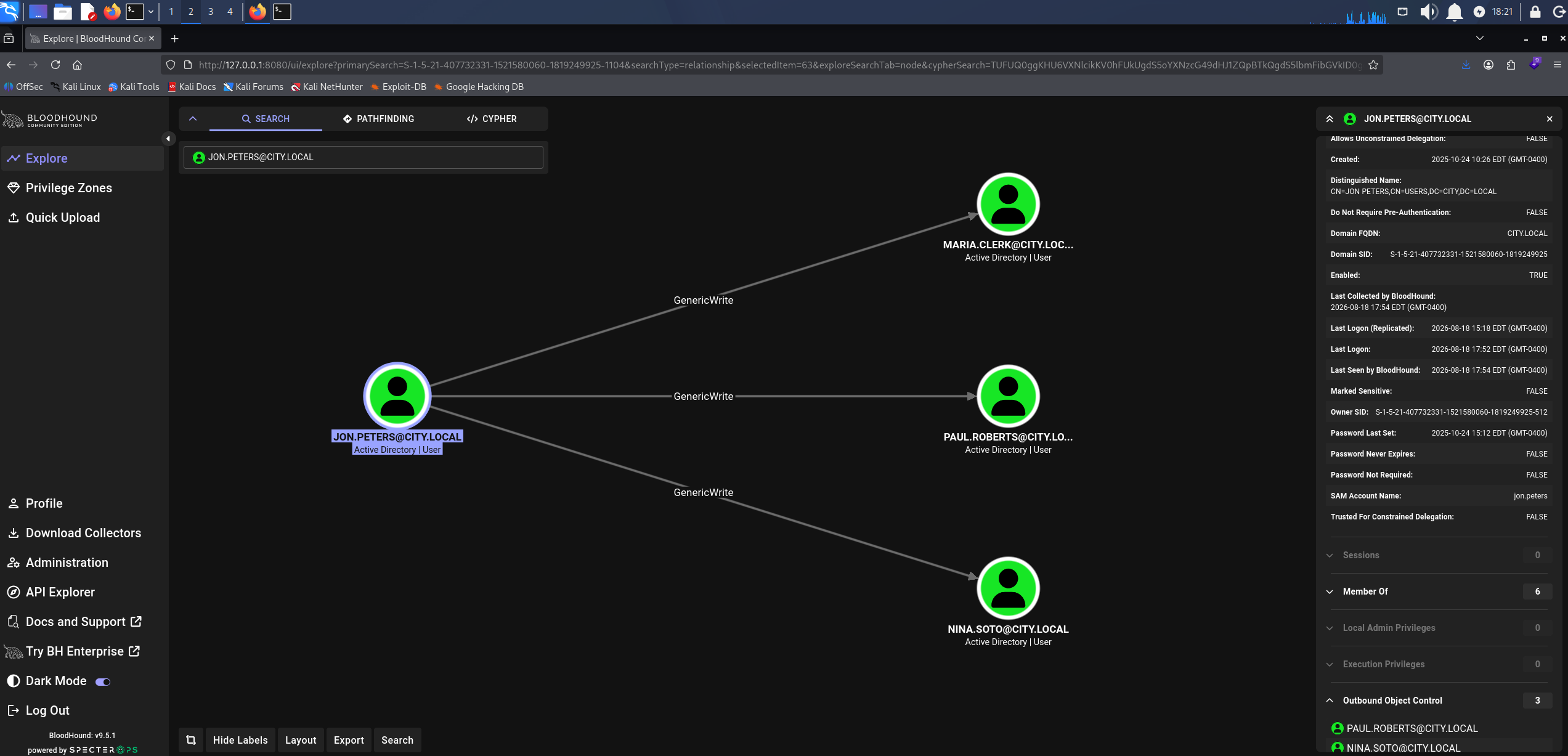
Task: Collapse the search panel chevron
Action: click(193, 119)
